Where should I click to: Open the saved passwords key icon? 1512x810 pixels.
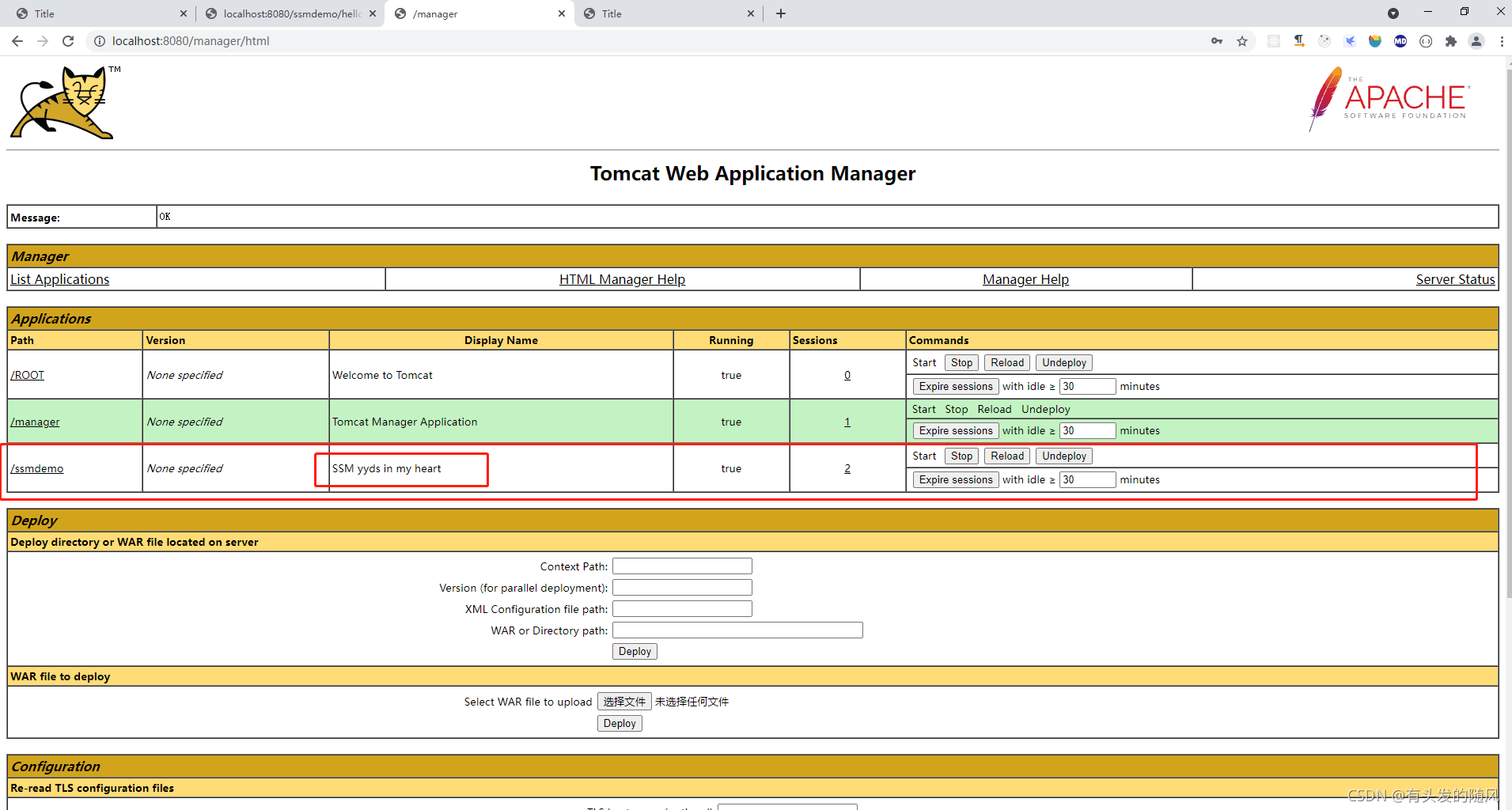click(x=1217, y=41)
